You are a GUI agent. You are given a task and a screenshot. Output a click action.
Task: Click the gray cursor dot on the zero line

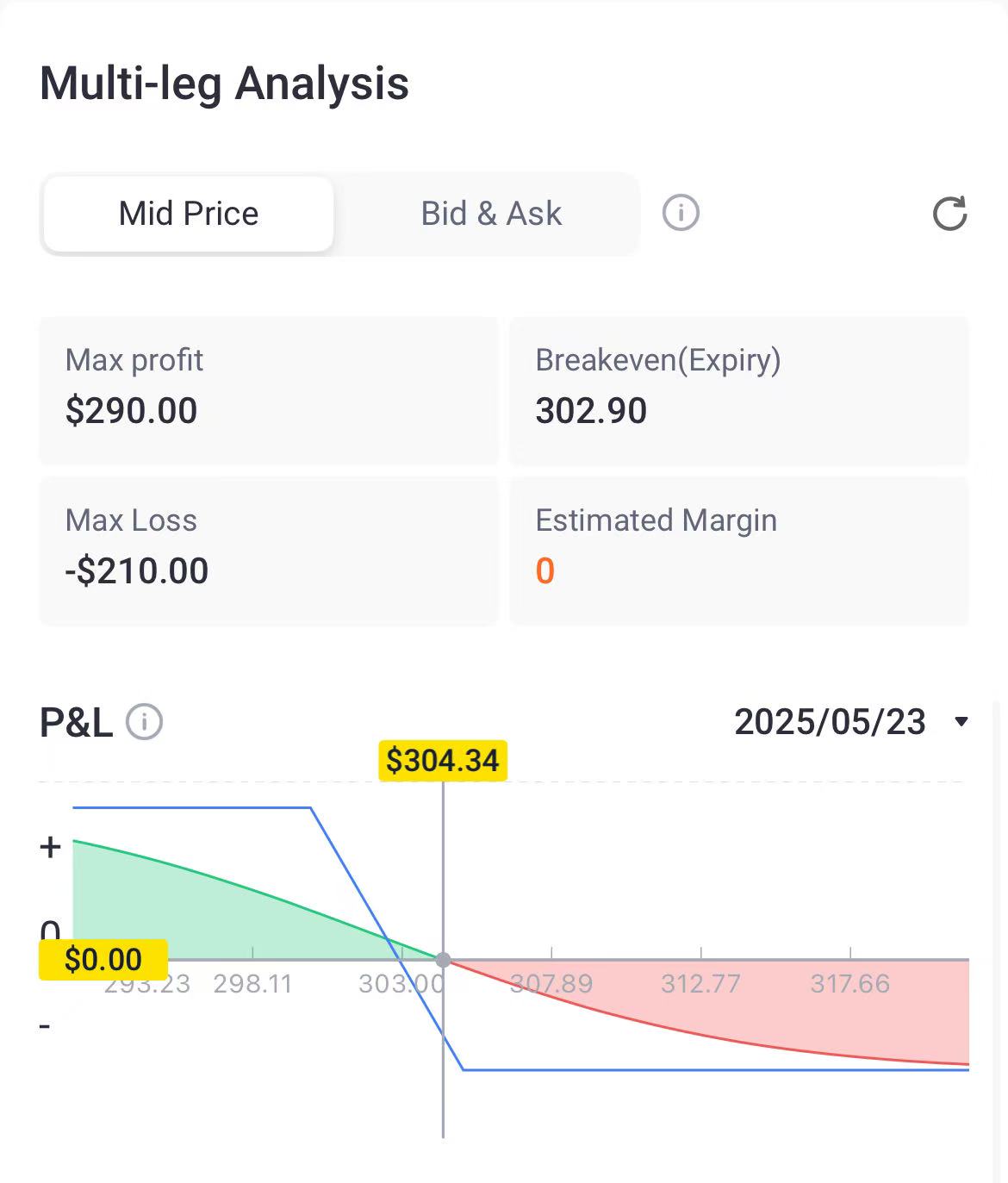[x=443, y=959]
